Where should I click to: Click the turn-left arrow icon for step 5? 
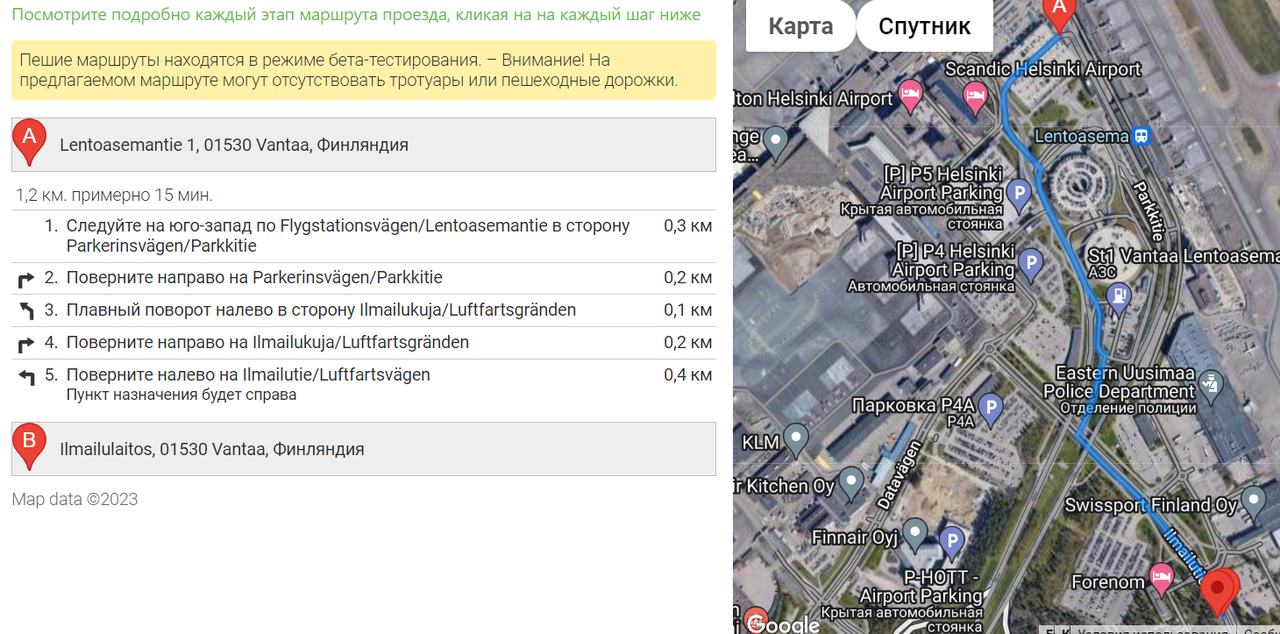pos(27,377)
